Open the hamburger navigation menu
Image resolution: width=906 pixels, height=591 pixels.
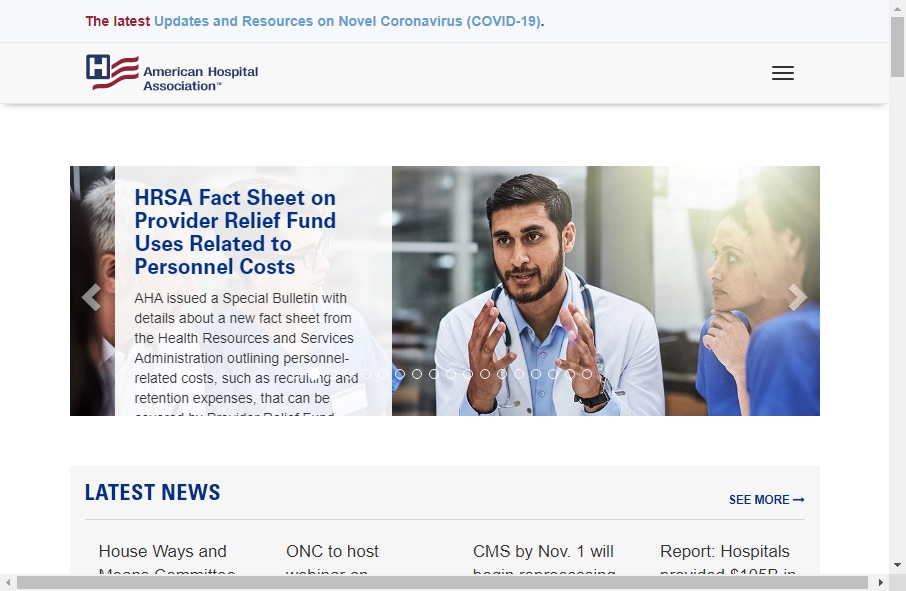tap(782, 73)
